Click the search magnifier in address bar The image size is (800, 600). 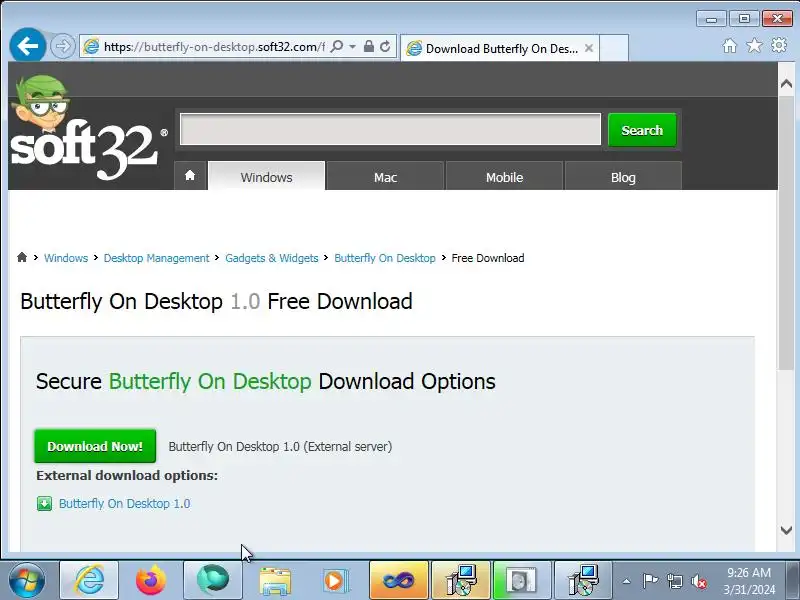337,46
